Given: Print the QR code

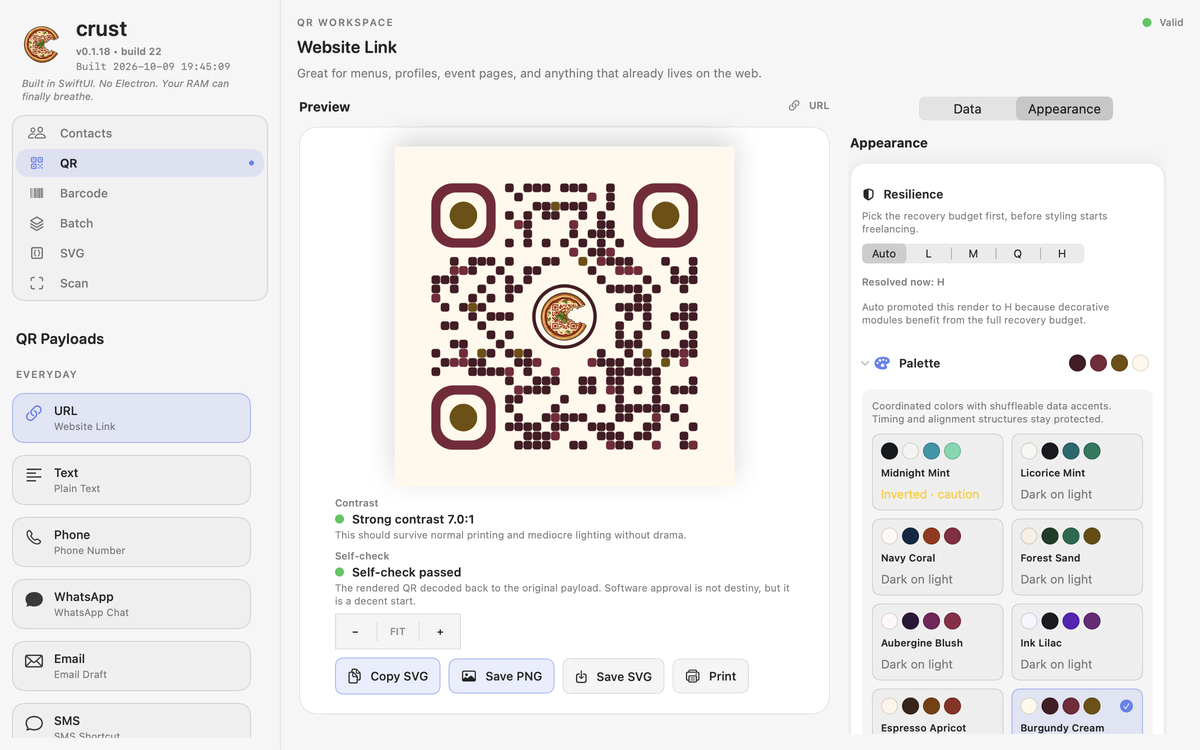Looking at the screenshot, I should pos(710,676).
